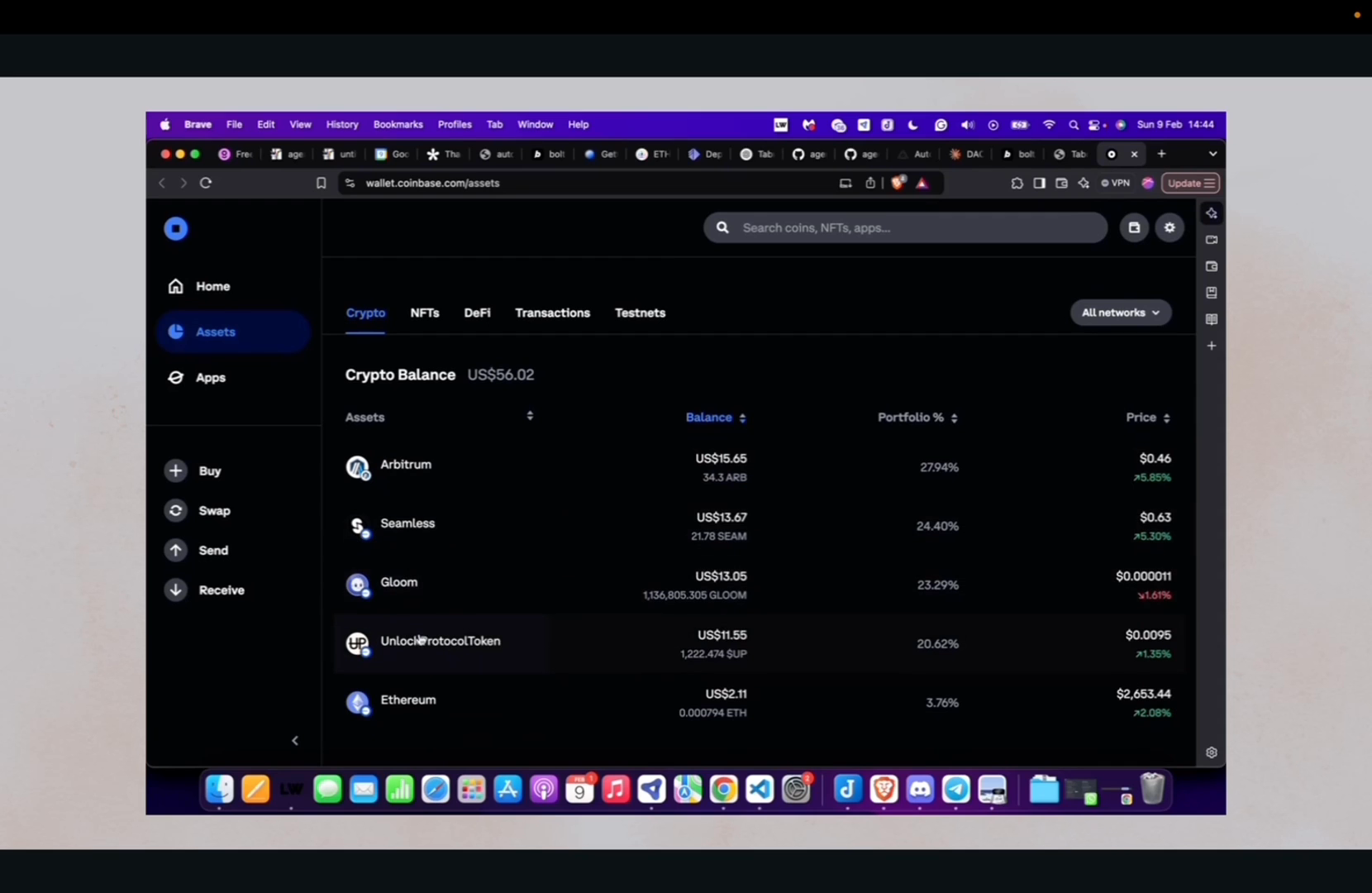1372x893 pixels.
Task: Open Visual Studio Code from the Dock
Action: 759,790
